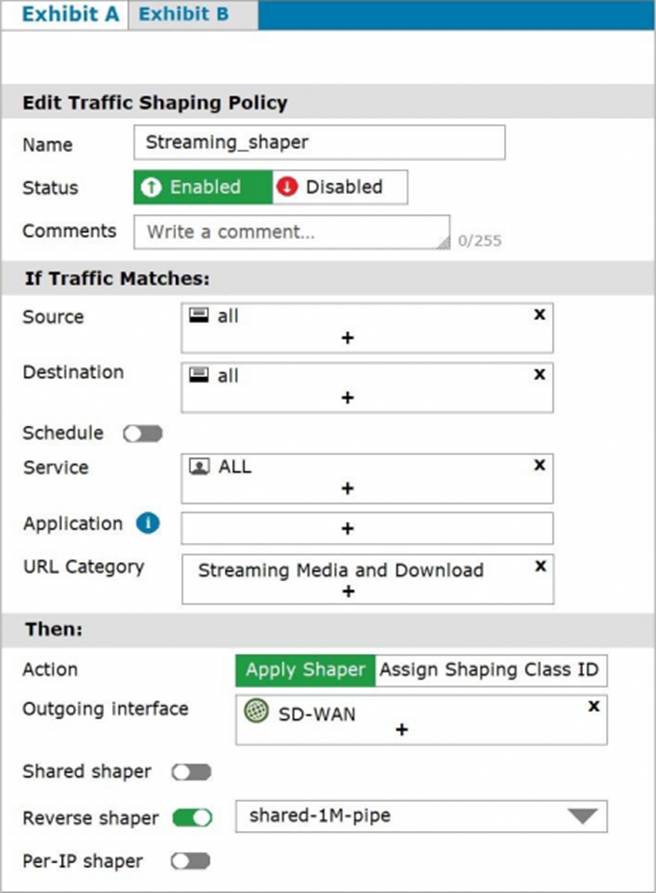This screenshot has height=893, width=656.
Task: Disable the Reverse shaper toggle
Action: [x=191, y=818]
